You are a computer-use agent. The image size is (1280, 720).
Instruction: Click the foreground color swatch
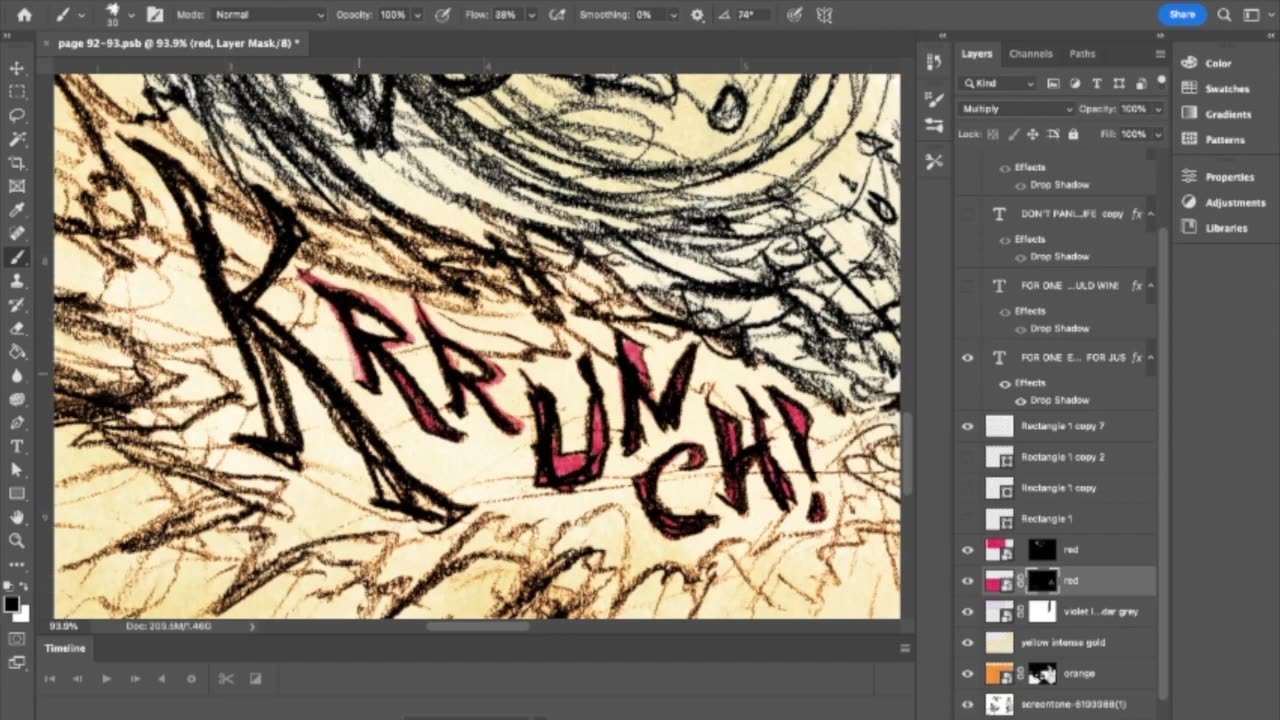12,603
